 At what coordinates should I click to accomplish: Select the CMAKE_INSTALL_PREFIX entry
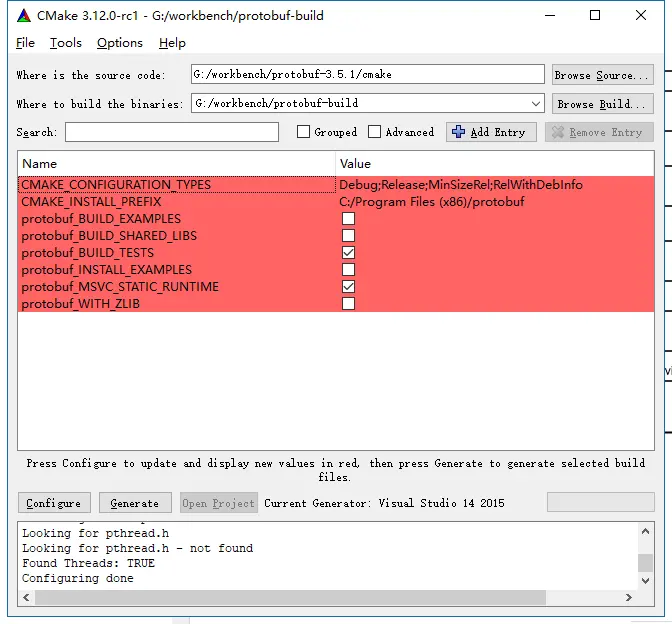(x=177, y=202)
